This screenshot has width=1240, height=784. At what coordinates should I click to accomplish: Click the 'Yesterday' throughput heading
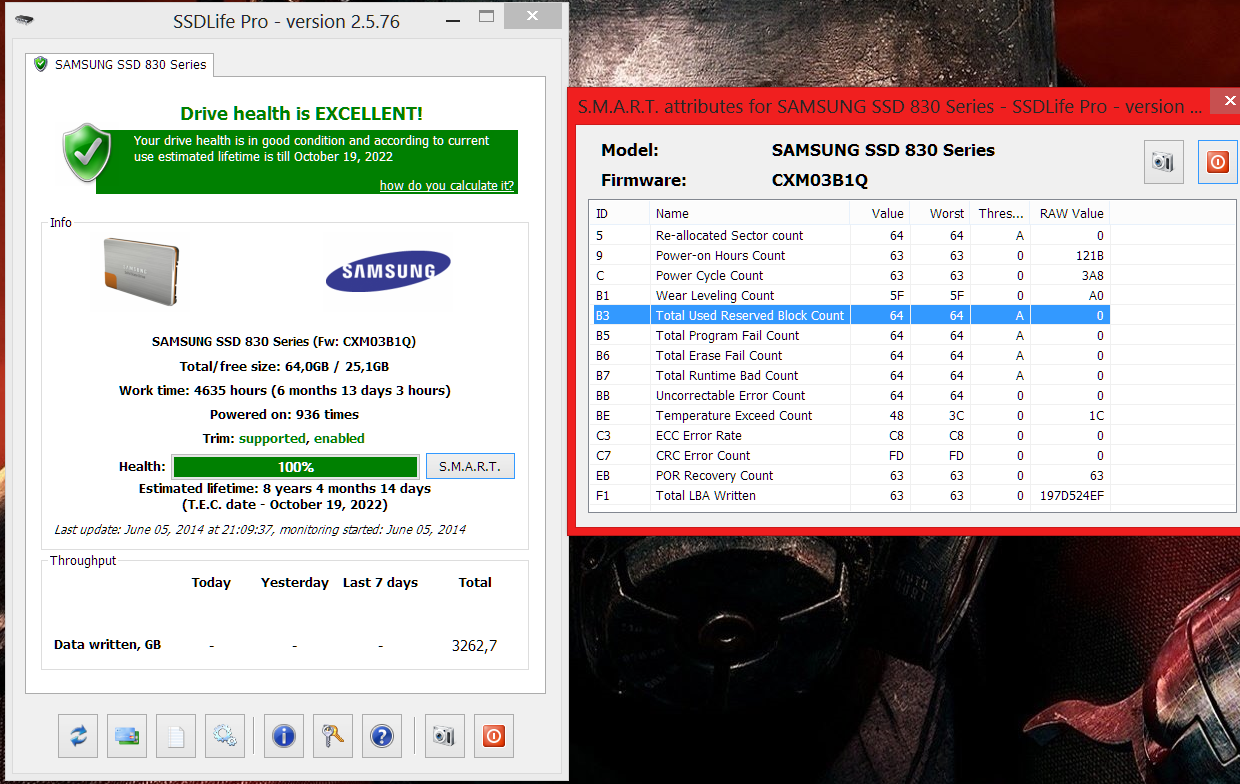[x=295, y=582]
